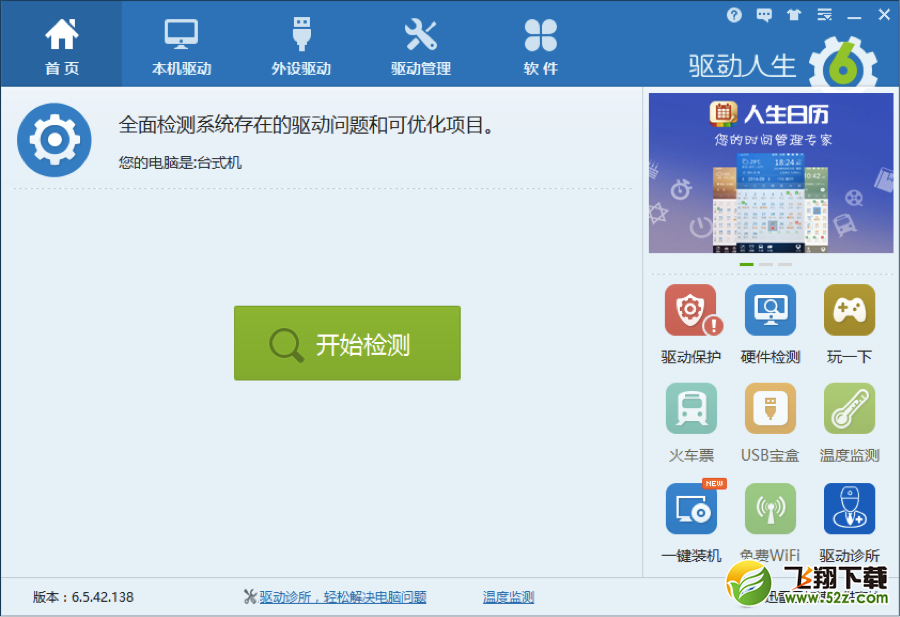This screenshot has height=617, width=900.
Task: Open the 驱动管理 tab
Action: pos(421,45)
